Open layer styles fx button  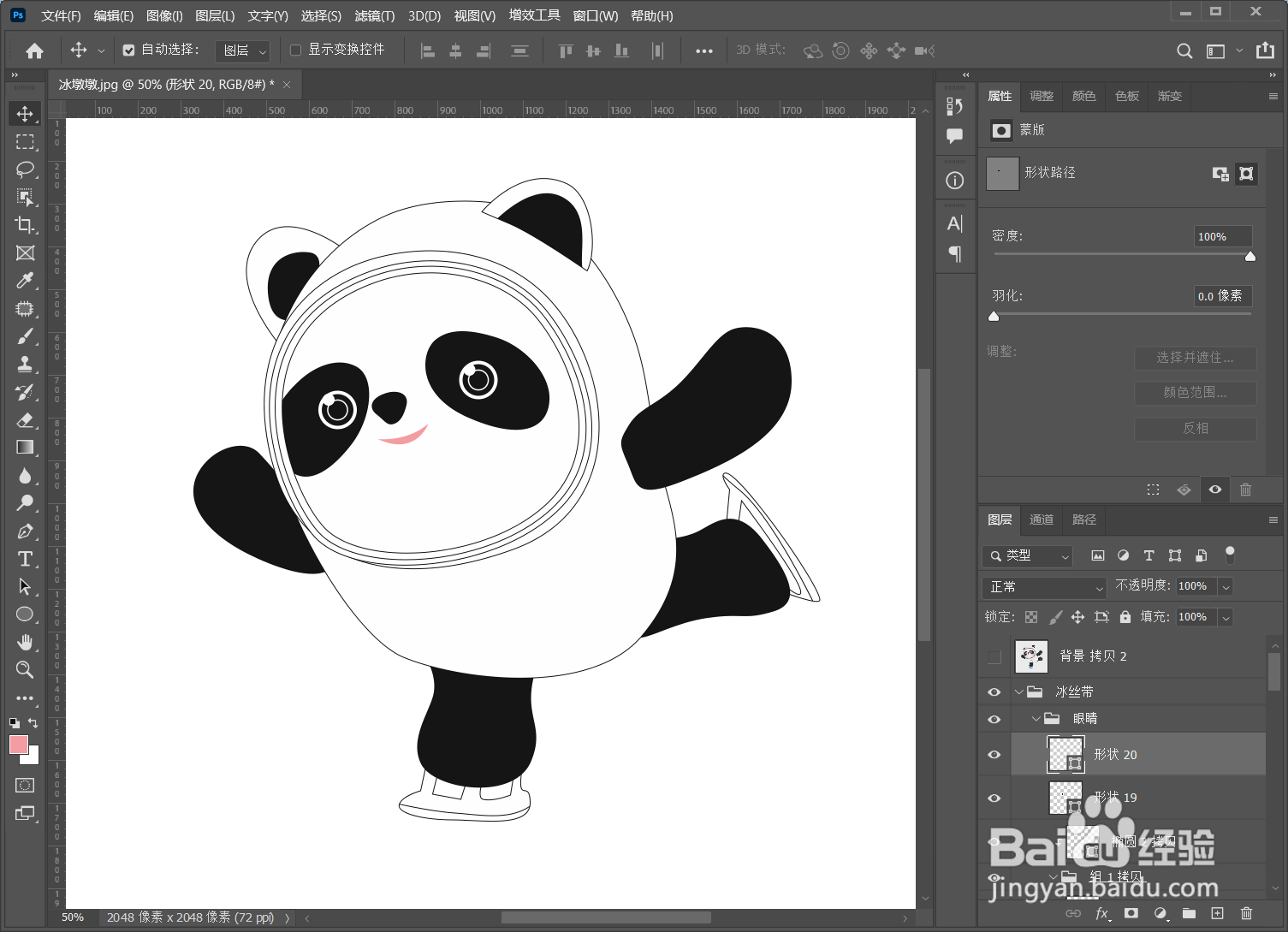pos(1103,913)
